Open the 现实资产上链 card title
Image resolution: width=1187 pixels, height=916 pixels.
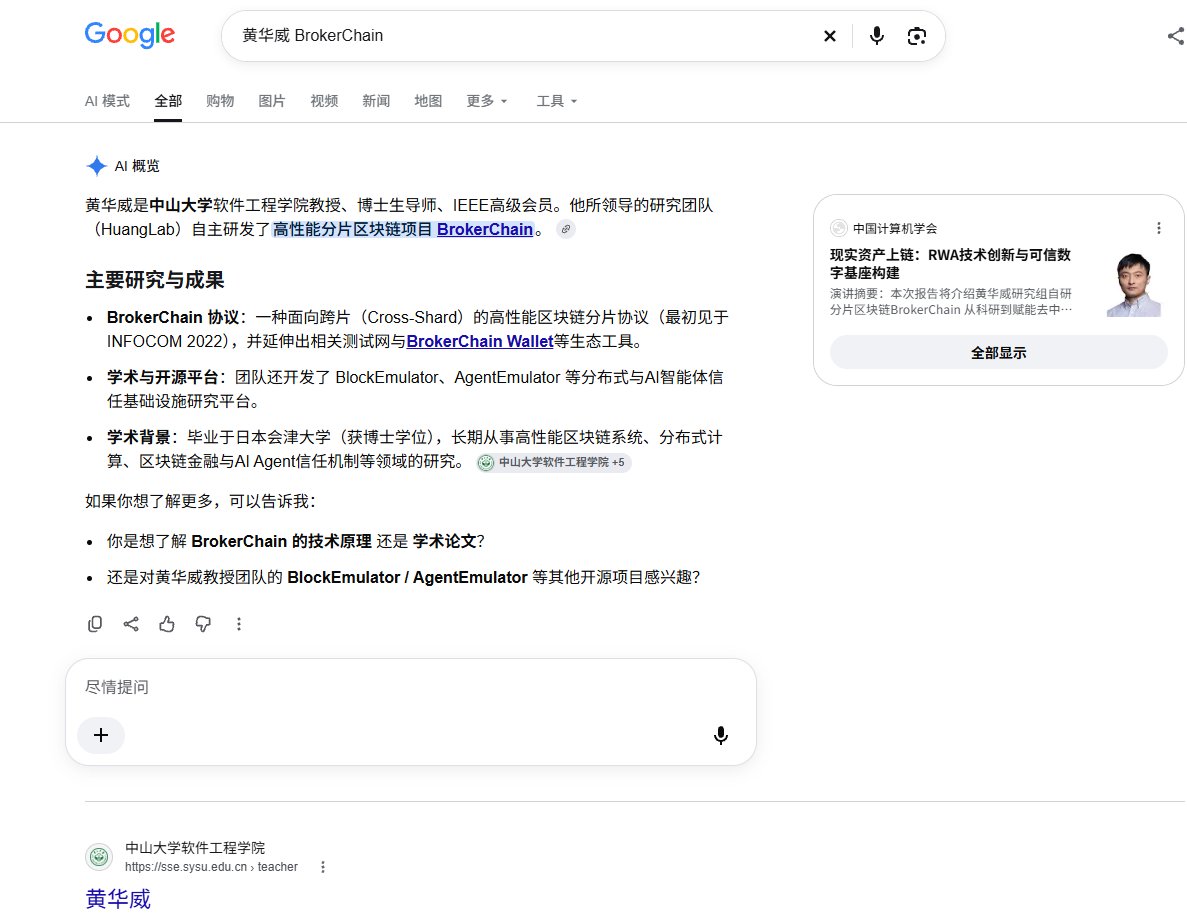point(950,263)
